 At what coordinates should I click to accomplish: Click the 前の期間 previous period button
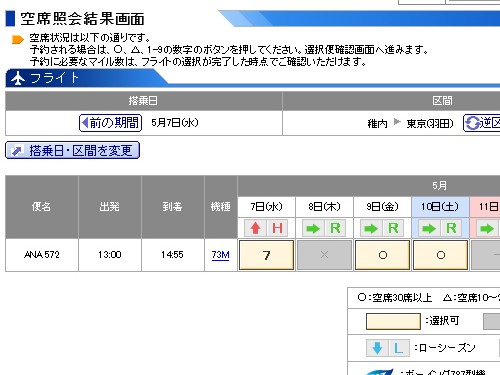(110, 123)
